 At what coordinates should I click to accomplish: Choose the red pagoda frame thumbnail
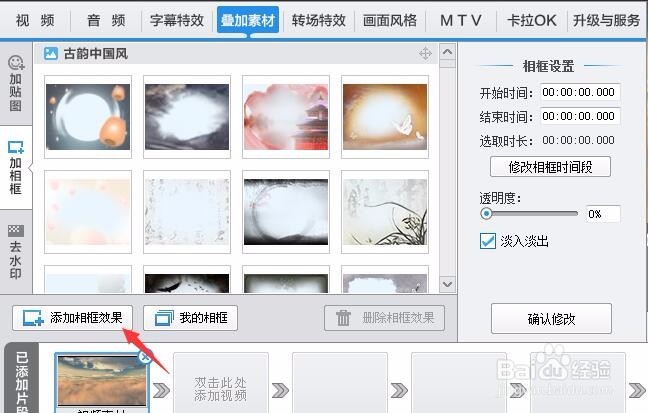[286, 117]
